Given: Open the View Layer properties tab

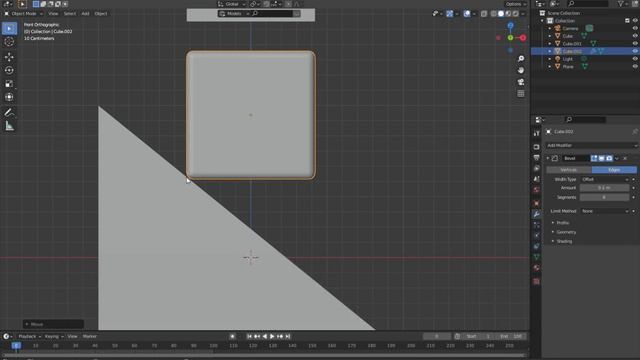Looking at the screenshot, I should pos(537,168).
